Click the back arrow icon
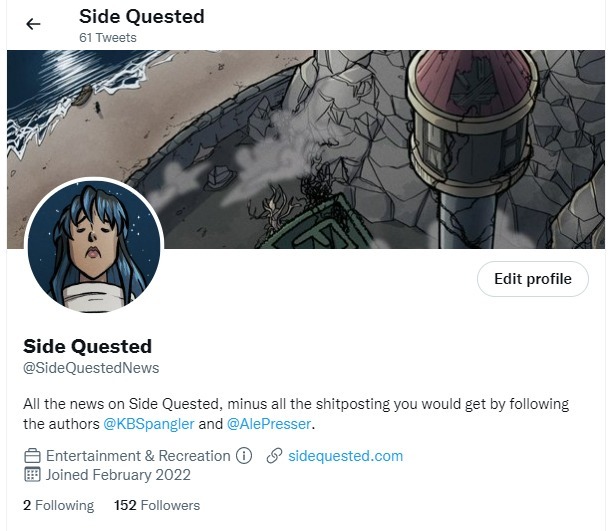The height and width of the screenshot is (531, 612). 33,24
